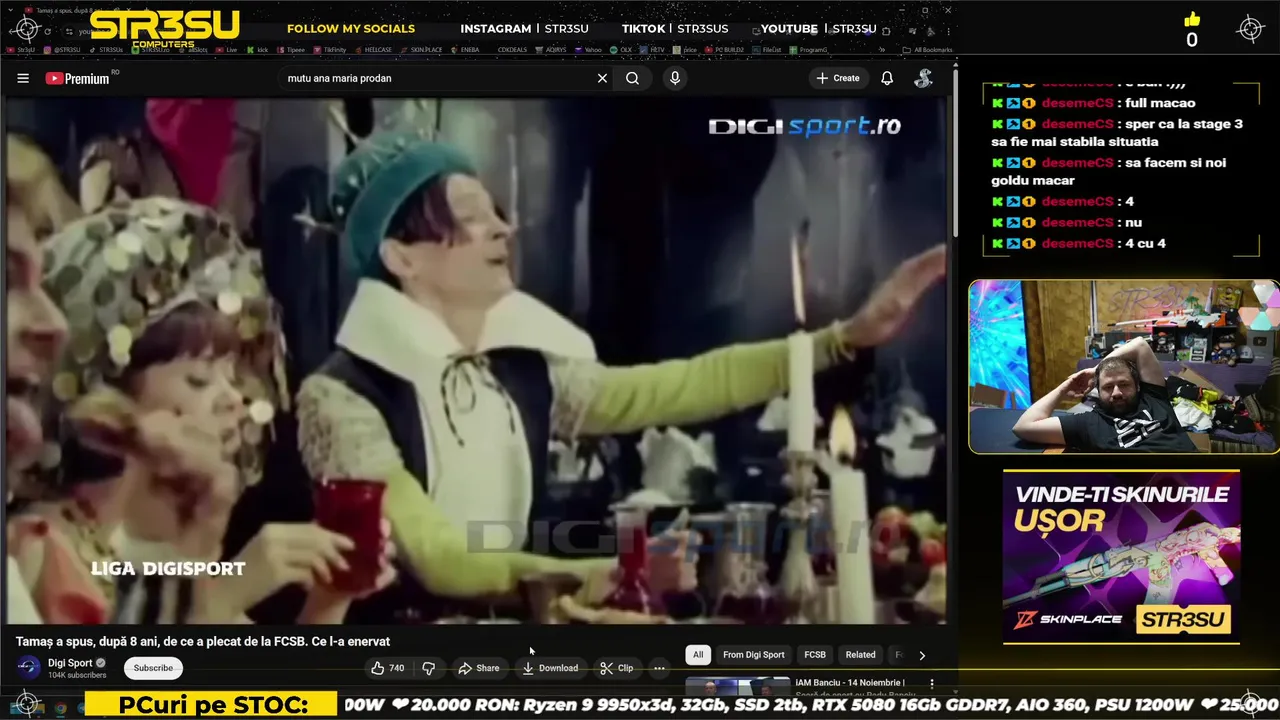Dislike the video
Image resolution: width=1280 pixels, height=720 pixels.
[428, 668]
